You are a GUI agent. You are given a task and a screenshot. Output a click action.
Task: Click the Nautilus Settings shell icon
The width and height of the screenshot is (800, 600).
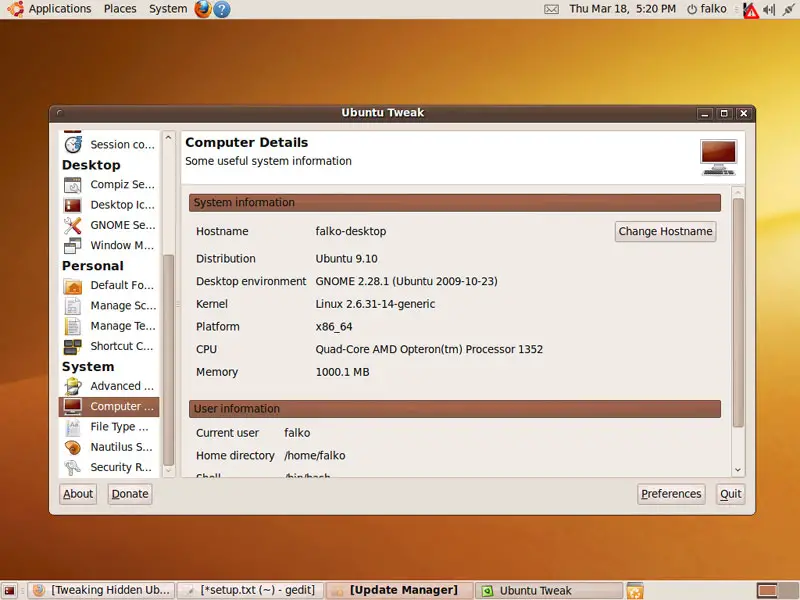[x=73, y=447]
